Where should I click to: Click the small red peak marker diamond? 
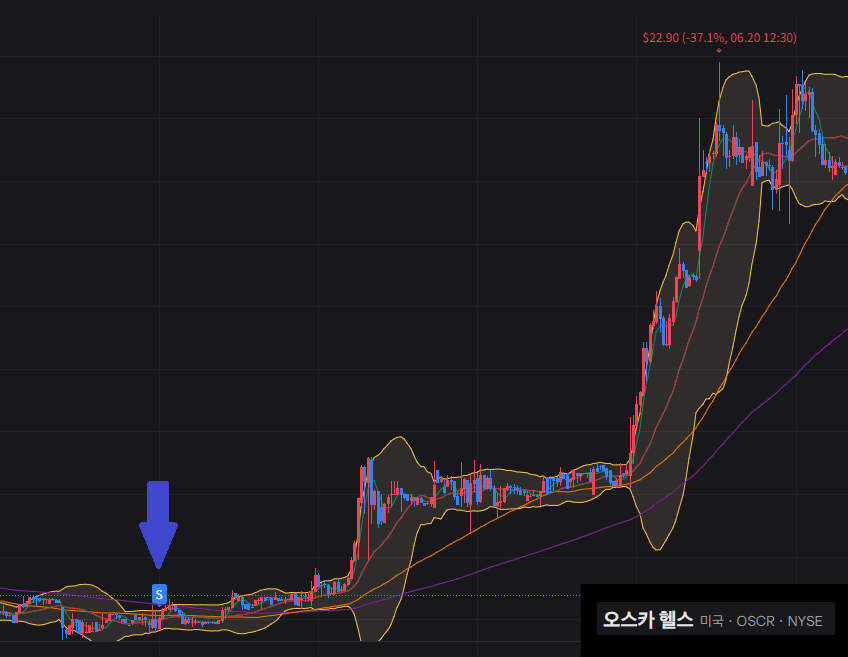tap(719, 50)
